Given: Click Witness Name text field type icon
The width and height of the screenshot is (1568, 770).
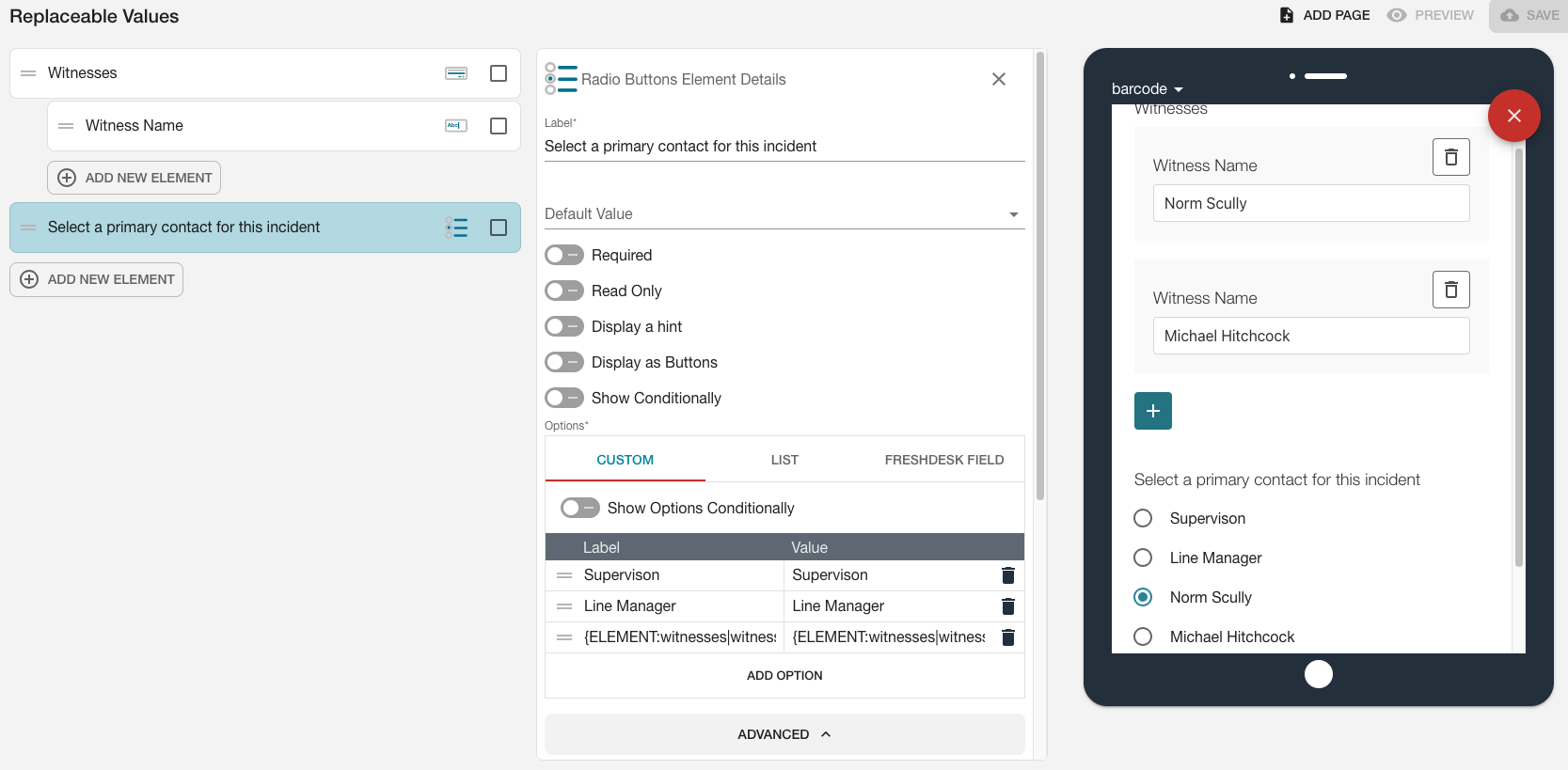Looking at the screenshot, I should tap(456, 126).
